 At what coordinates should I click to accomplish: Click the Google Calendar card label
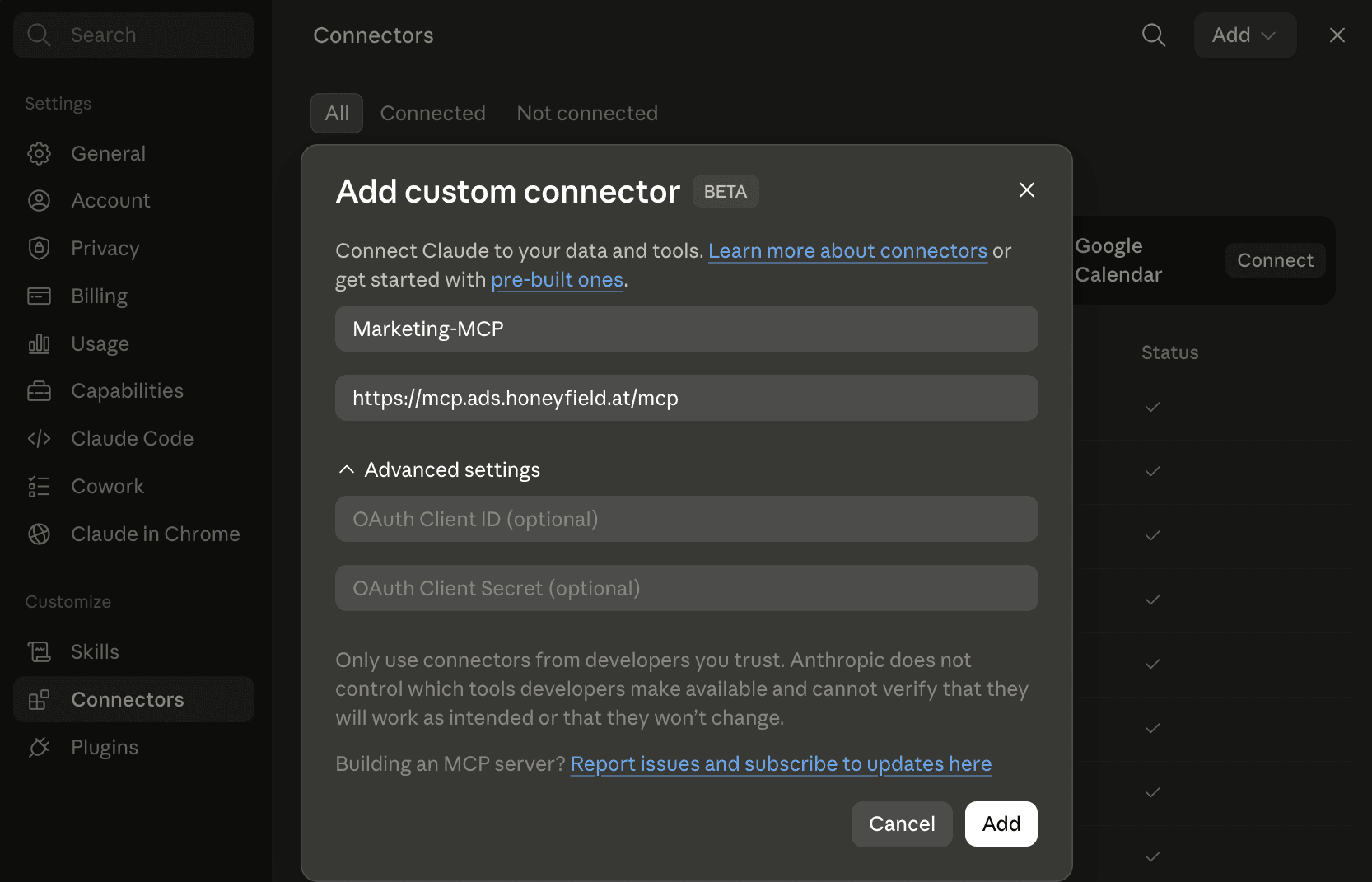tap(1118, 260)
